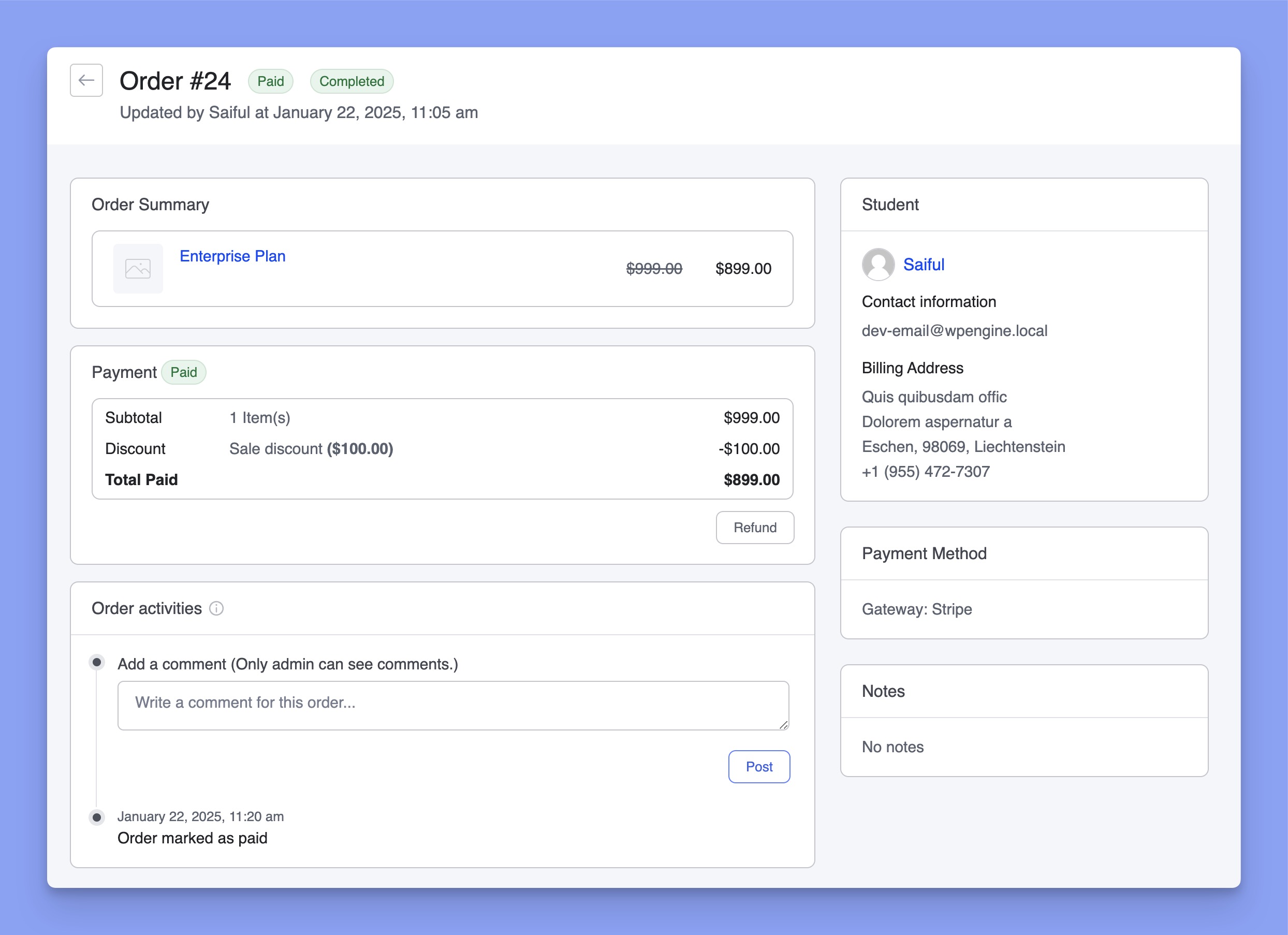Click the timeline dot beside Add a comment
The width and height of the screenshot is (1288, 935).
point(97,662)
